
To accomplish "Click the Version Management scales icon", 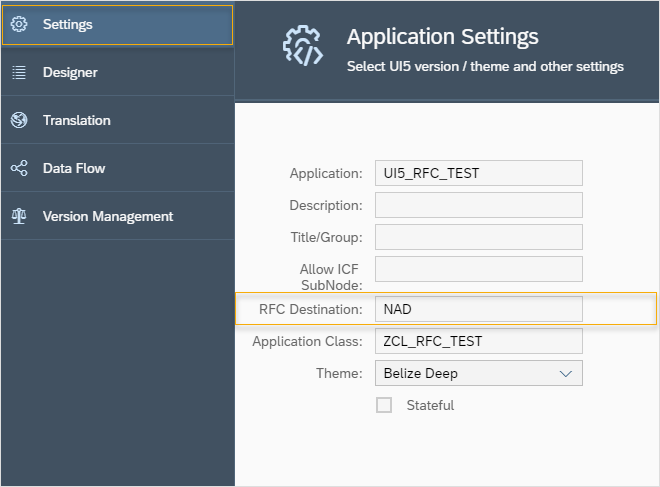I will click(19, 216).
